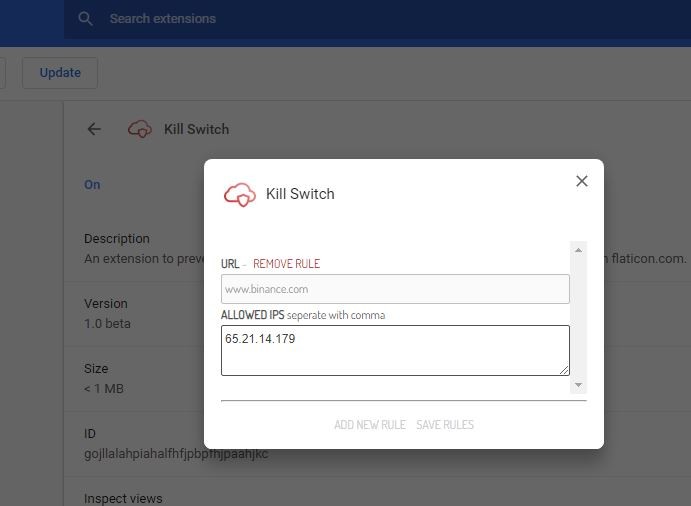Image resolution: width=691 pixels, height=506 pixels.
Task: Remove the rule via REMOVE RULE
Action: tap(286, 264)
